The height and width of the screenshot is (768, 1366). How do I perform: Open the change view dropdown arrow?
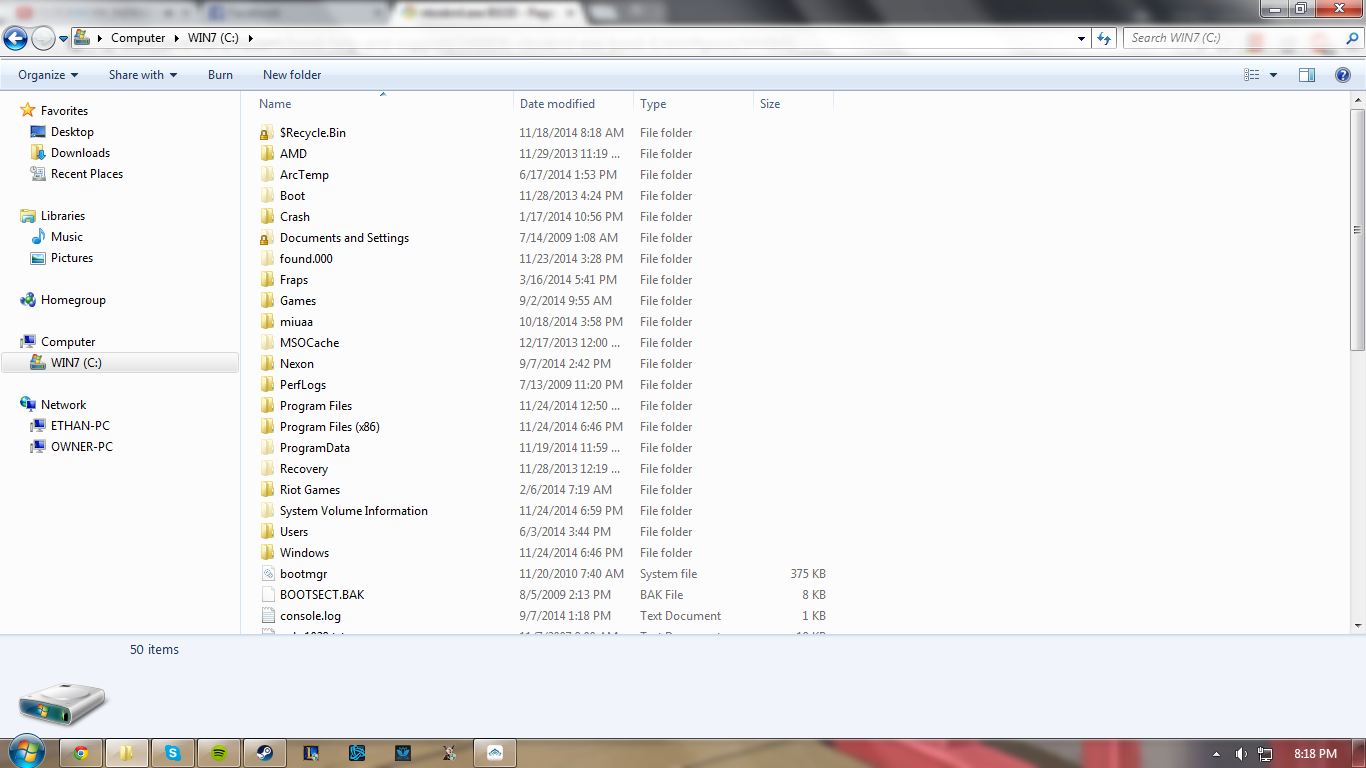tap(1273, 75)
